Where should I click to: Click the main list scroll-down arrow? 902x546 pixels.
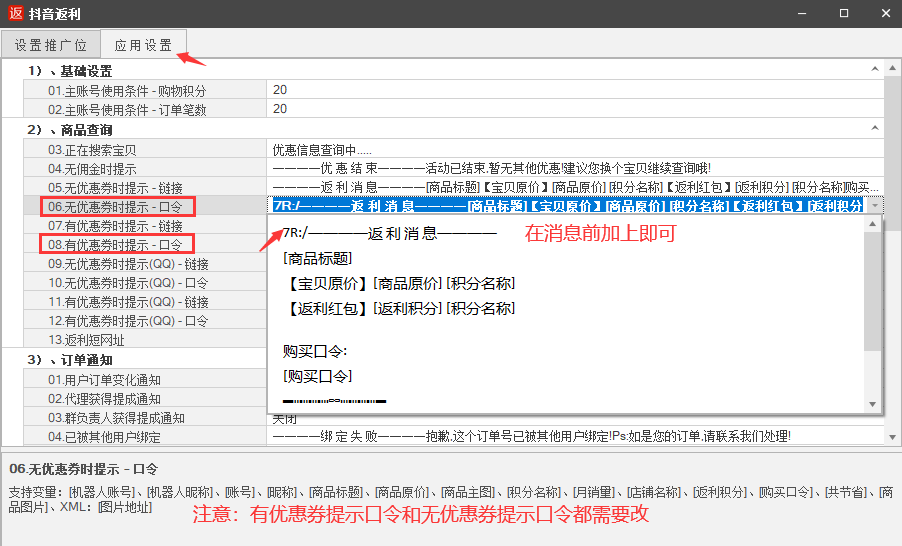click(x=892, y=437)
